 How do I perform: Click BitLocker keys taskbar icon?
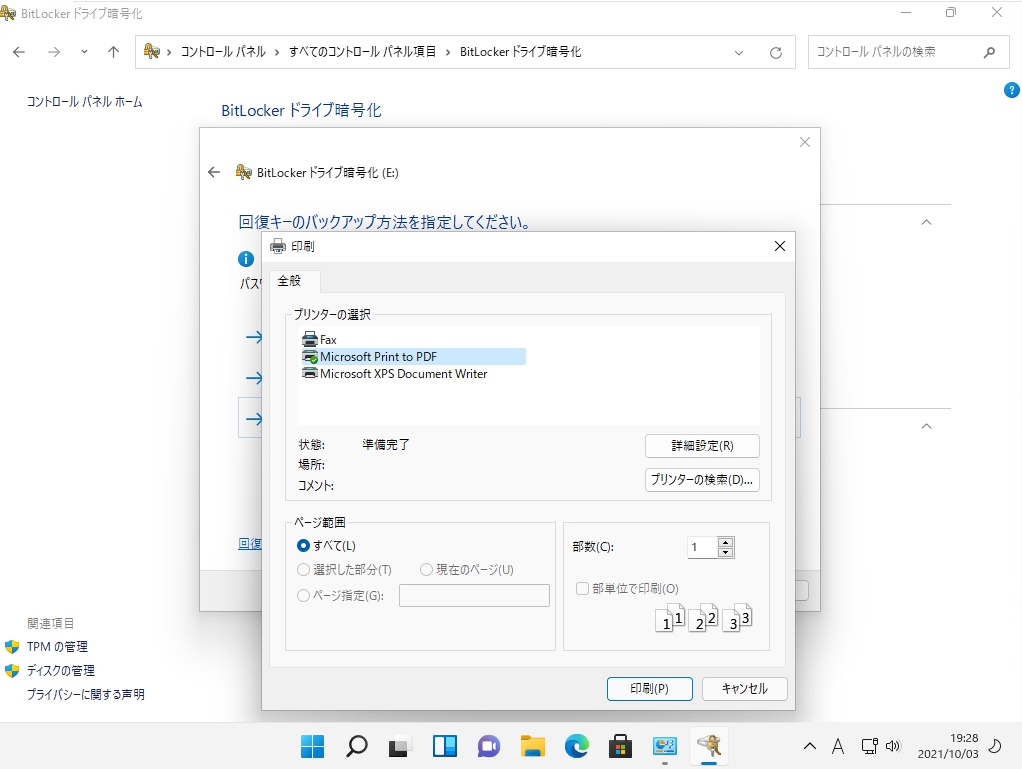709,746
